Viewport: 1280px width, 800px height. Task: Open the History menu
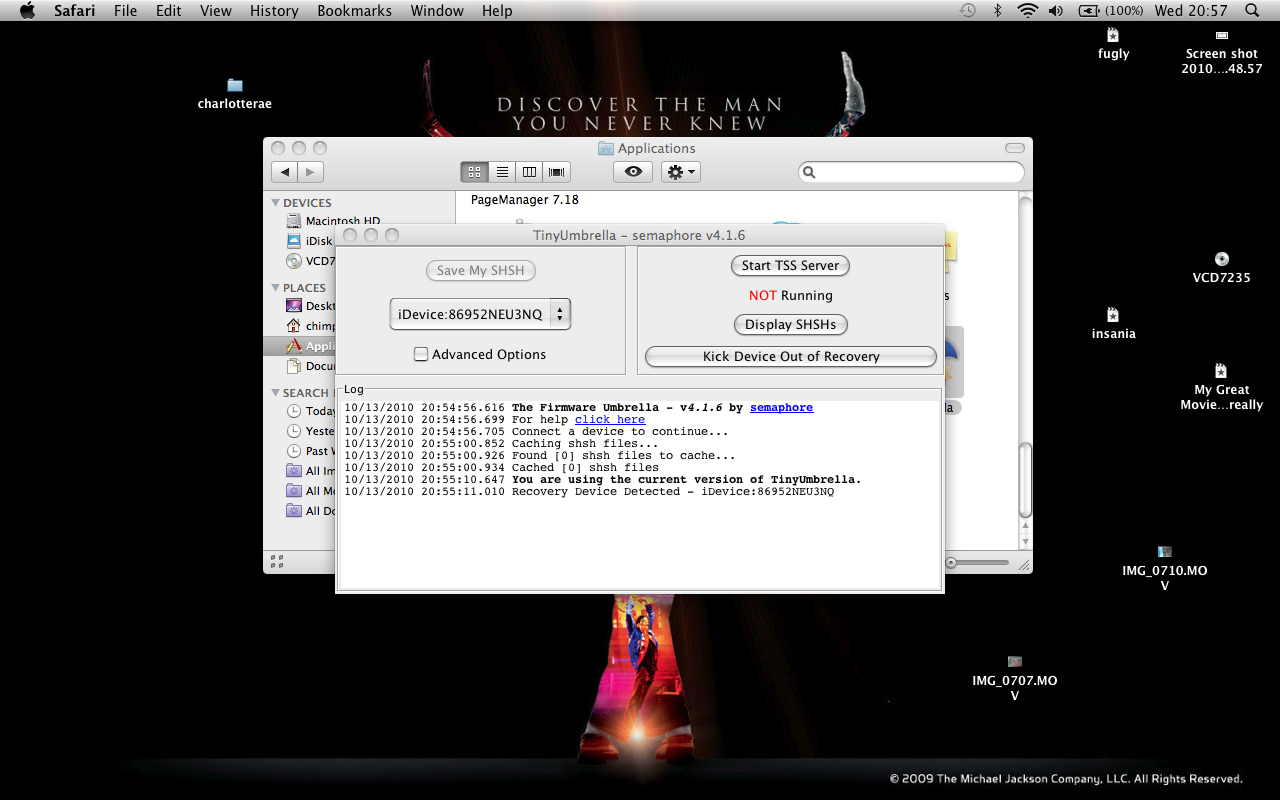click(274, 11)
